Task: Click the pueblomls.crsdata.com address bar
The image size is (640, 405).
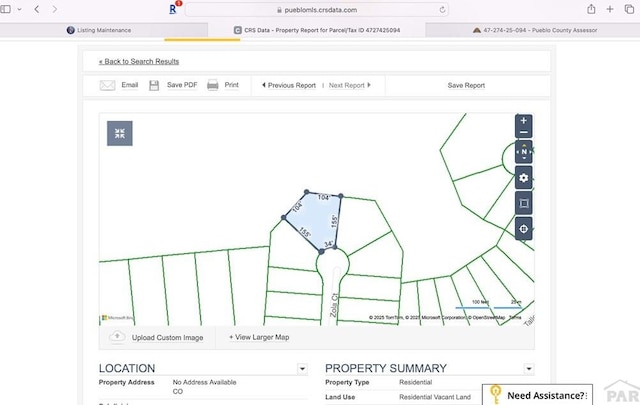Action: (317, 10)
